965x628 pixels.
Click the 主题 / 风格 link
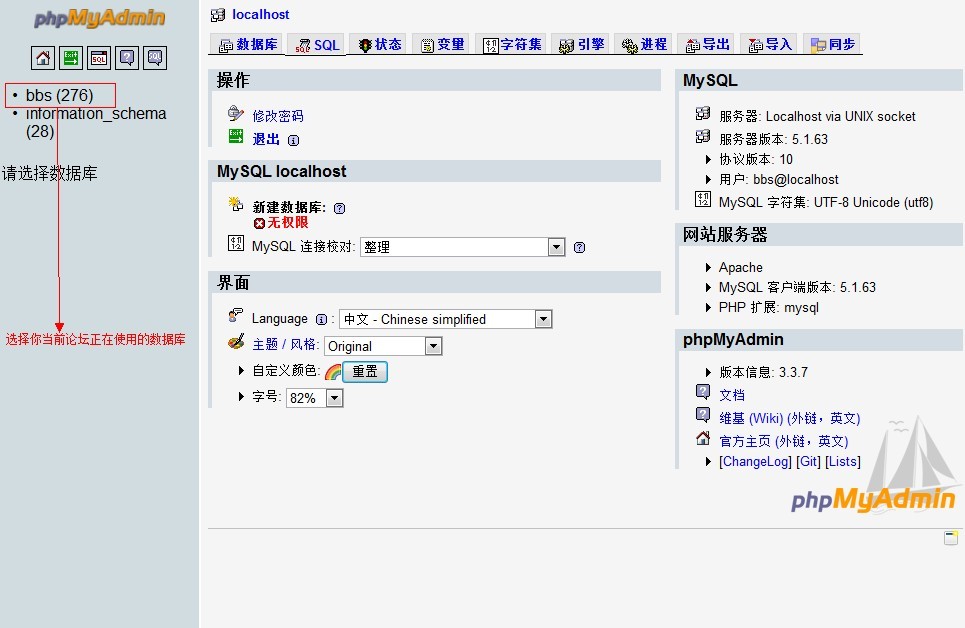286,344
